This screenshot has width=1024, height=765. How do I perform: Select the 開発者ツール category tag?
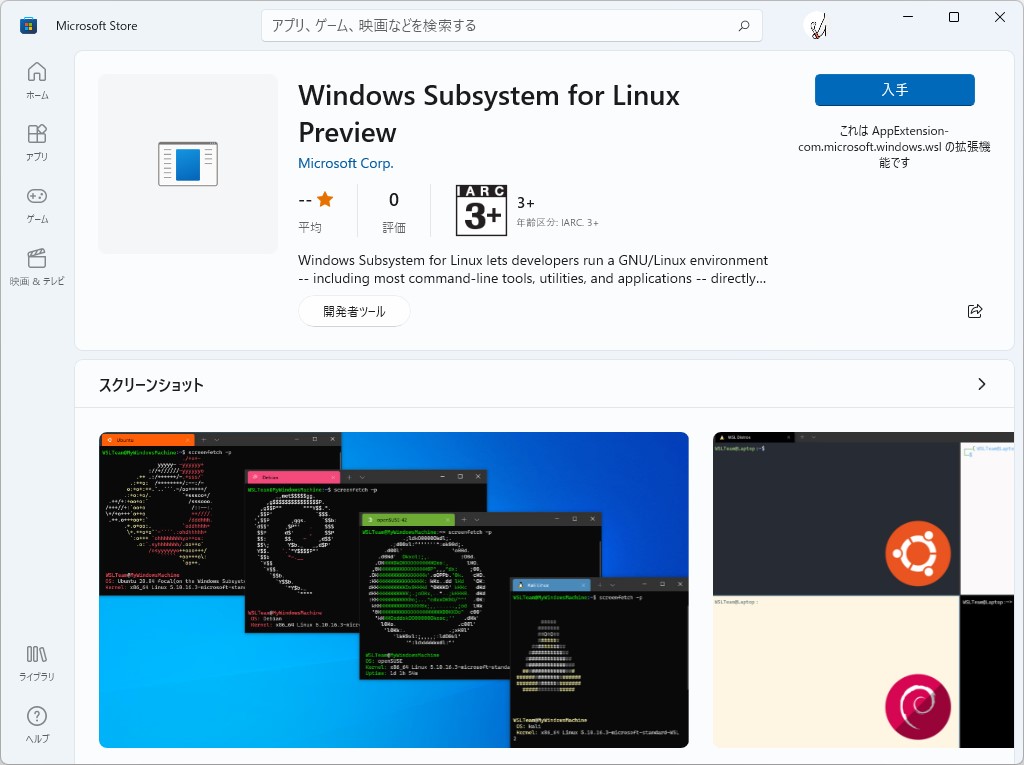[353, 311]
